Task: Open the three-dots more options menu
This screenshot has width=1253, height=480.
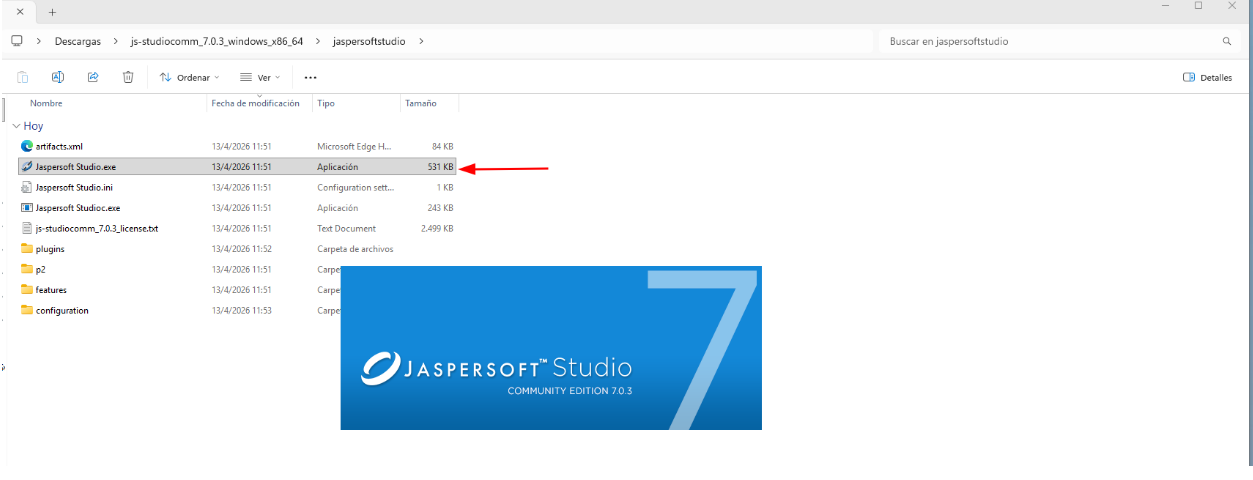Action: click(310, 77)
